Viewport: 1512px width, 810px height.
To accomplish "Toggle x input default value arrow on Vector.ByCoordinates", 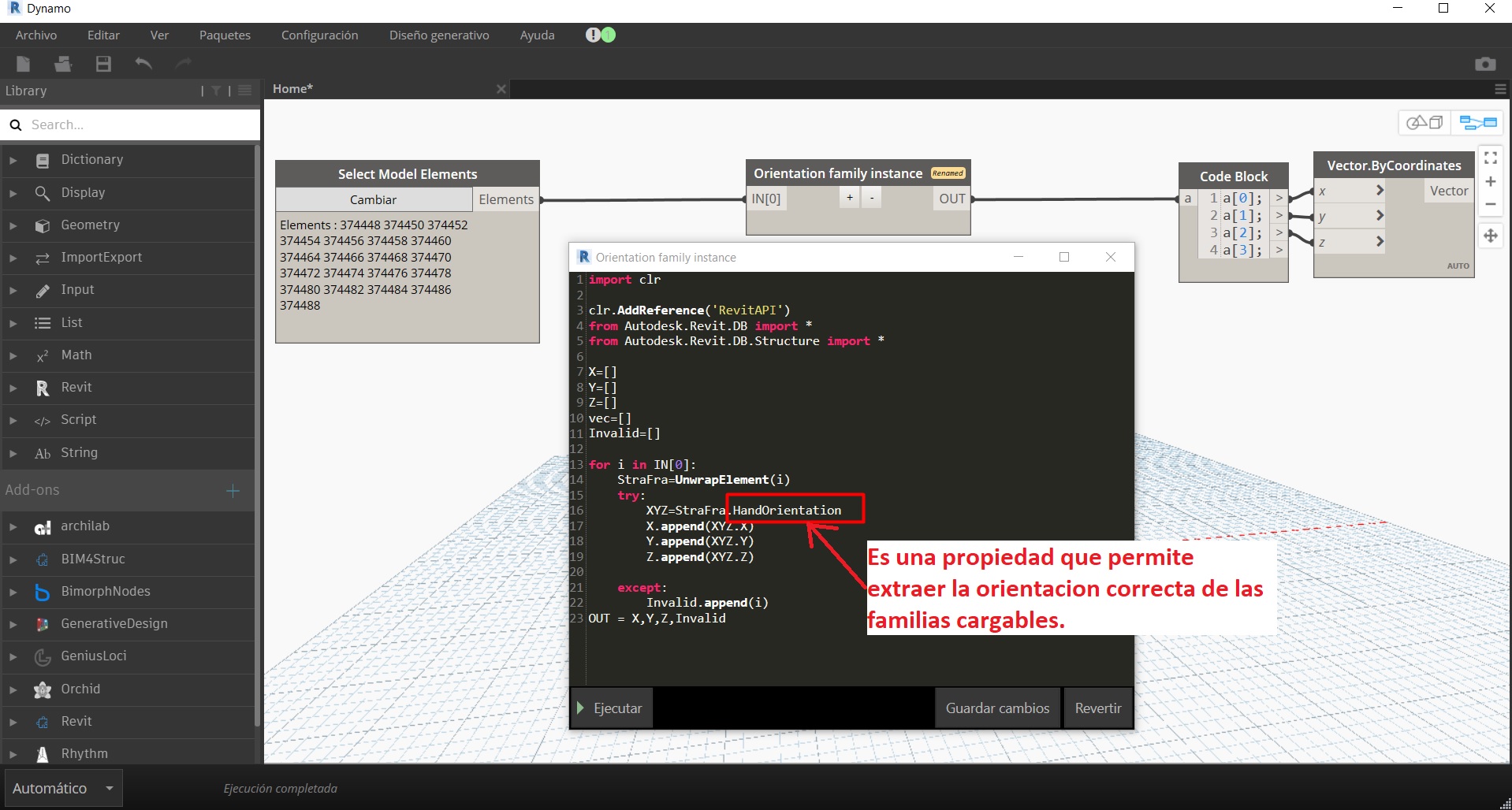I will (1380, 190).
